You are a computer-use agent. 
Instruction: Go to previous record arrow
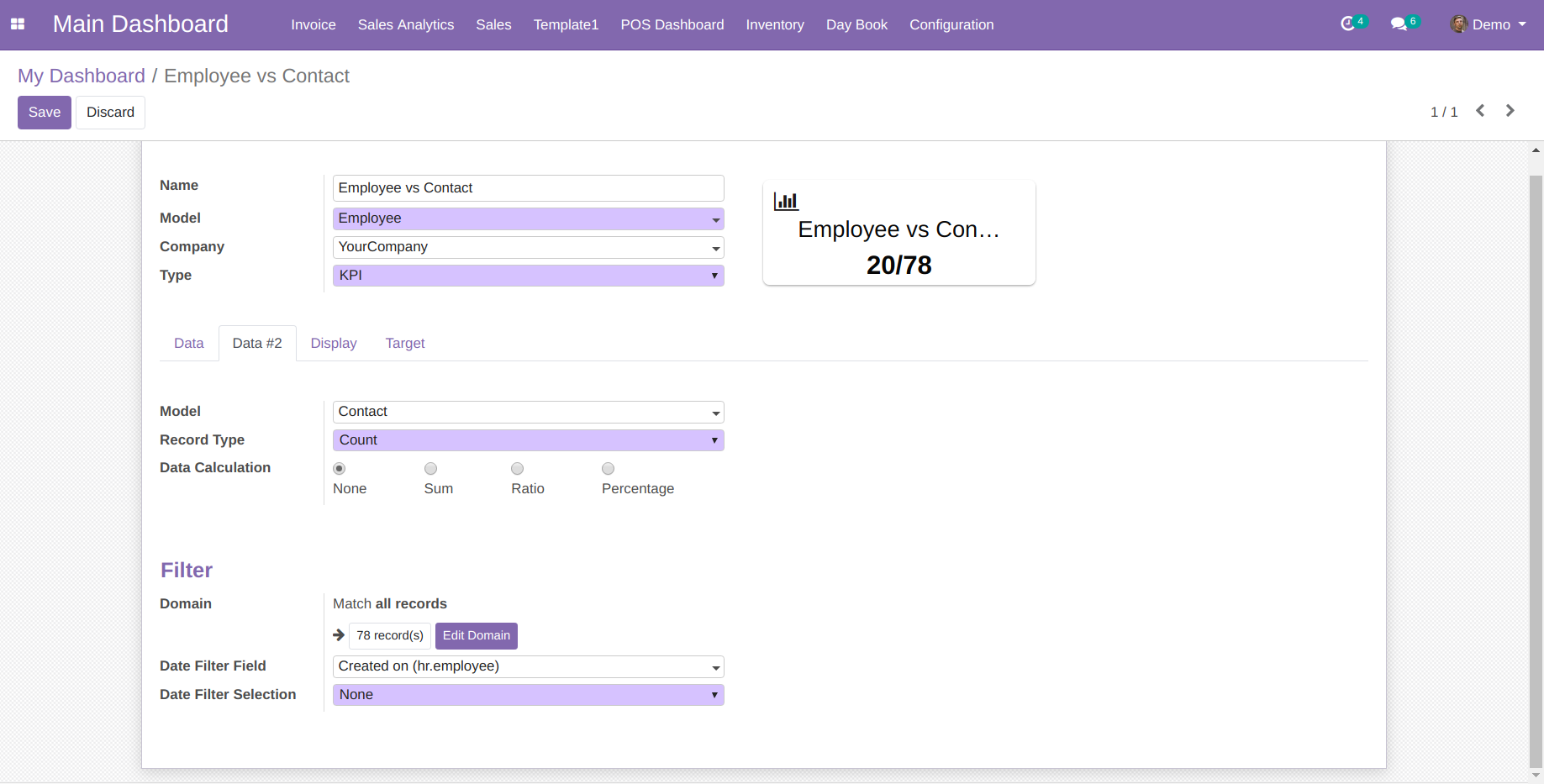click(1480, 111)
